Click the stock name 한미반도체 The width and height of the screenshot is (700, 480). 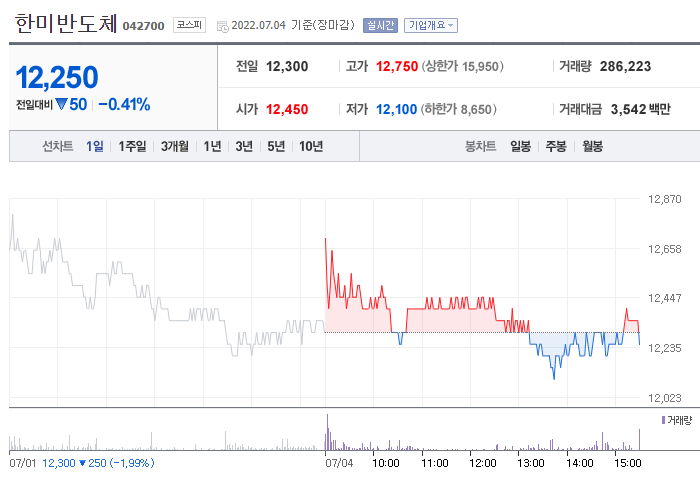[x=66, y=23]
